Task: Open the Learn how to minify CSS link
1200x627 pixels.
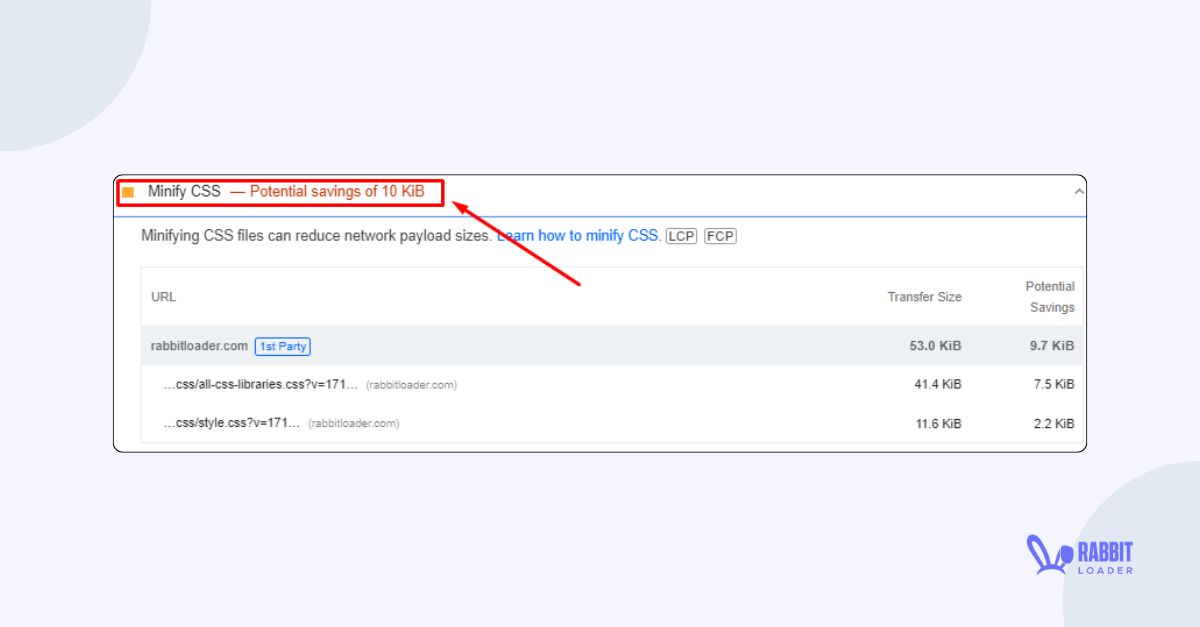Action: coord(578,235)
